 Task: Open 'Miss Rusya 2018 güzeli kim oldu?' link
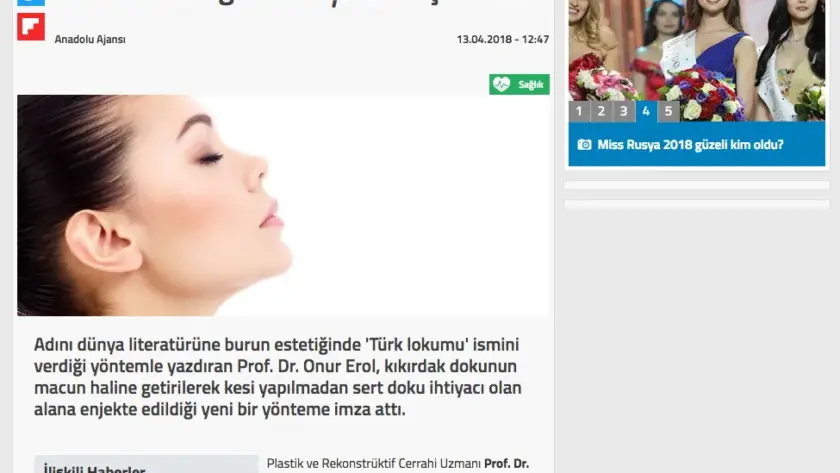(690, 145)
